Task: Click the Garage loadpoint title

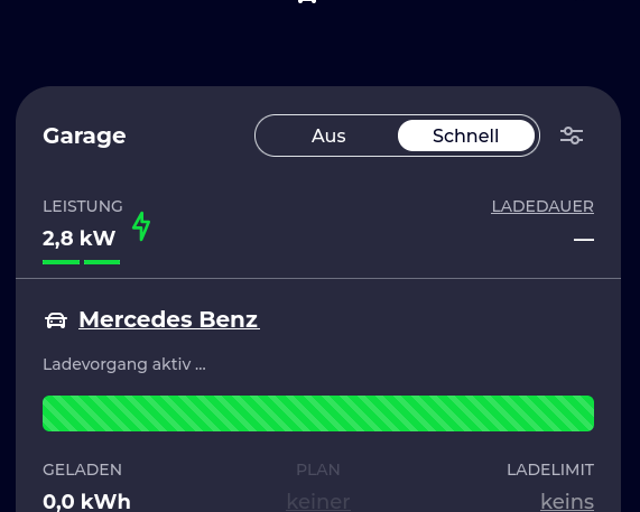Action: point(84,136)
